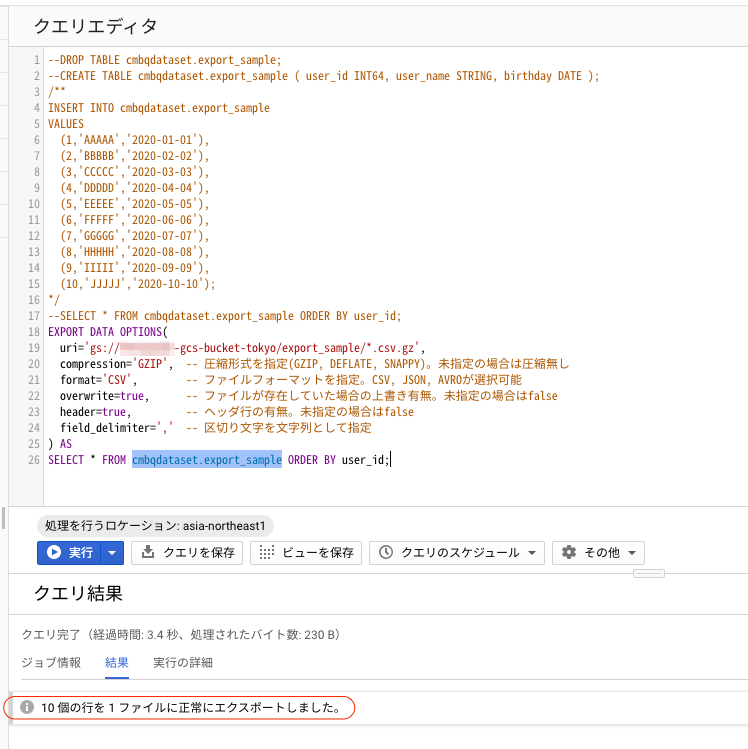The width and height of the screenshot is (748, 749).
Task: Click the save icon beside クエリを保存
Action: (x=148, y=553)
